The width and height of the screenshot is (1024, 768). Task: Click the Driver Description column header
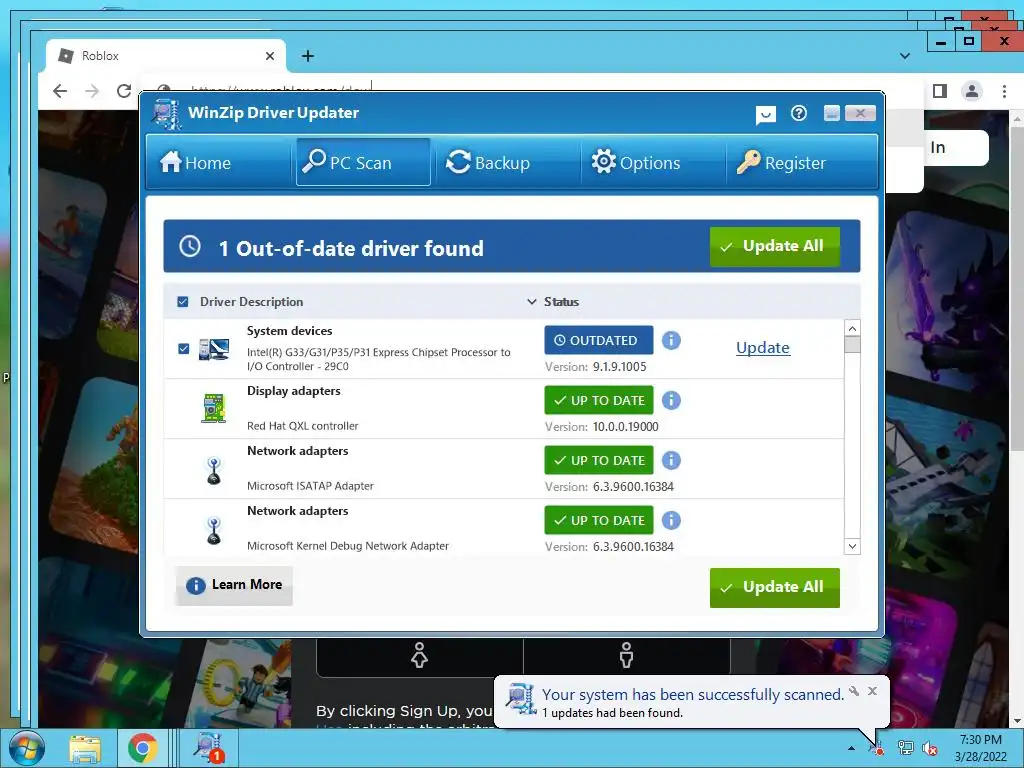tap(251, 302)
